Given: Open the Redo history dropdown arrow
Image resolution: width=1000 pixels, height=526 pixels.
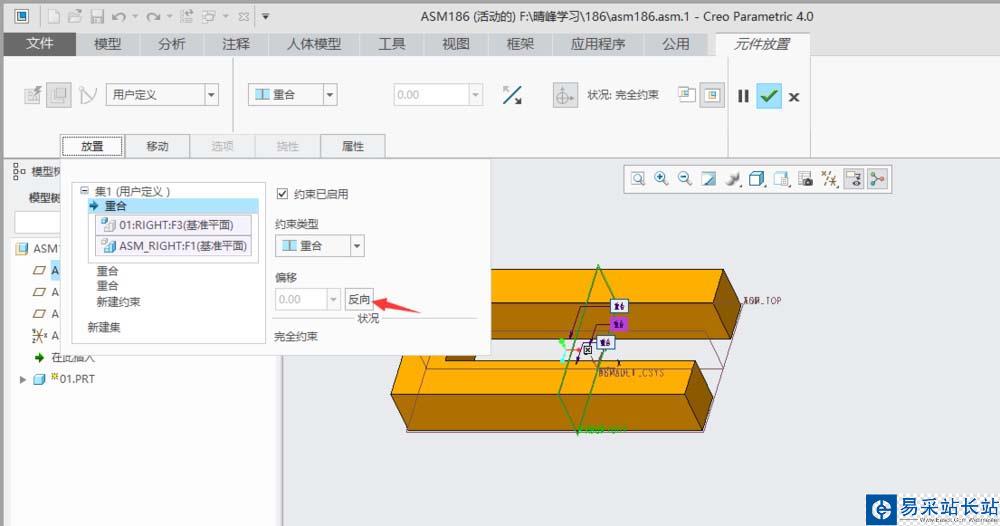Looking at the screenshot, I should pyautogui.click(x=170, y=17).
